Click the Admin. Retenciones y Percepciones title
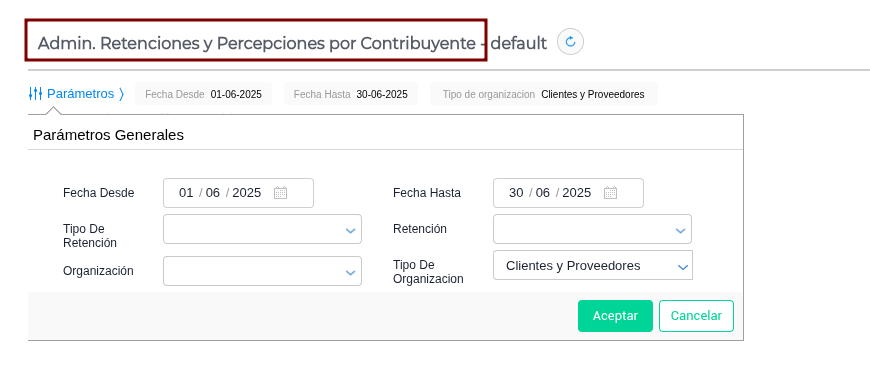The height and width of the screenshot is (385, 870). coord(256,43)
